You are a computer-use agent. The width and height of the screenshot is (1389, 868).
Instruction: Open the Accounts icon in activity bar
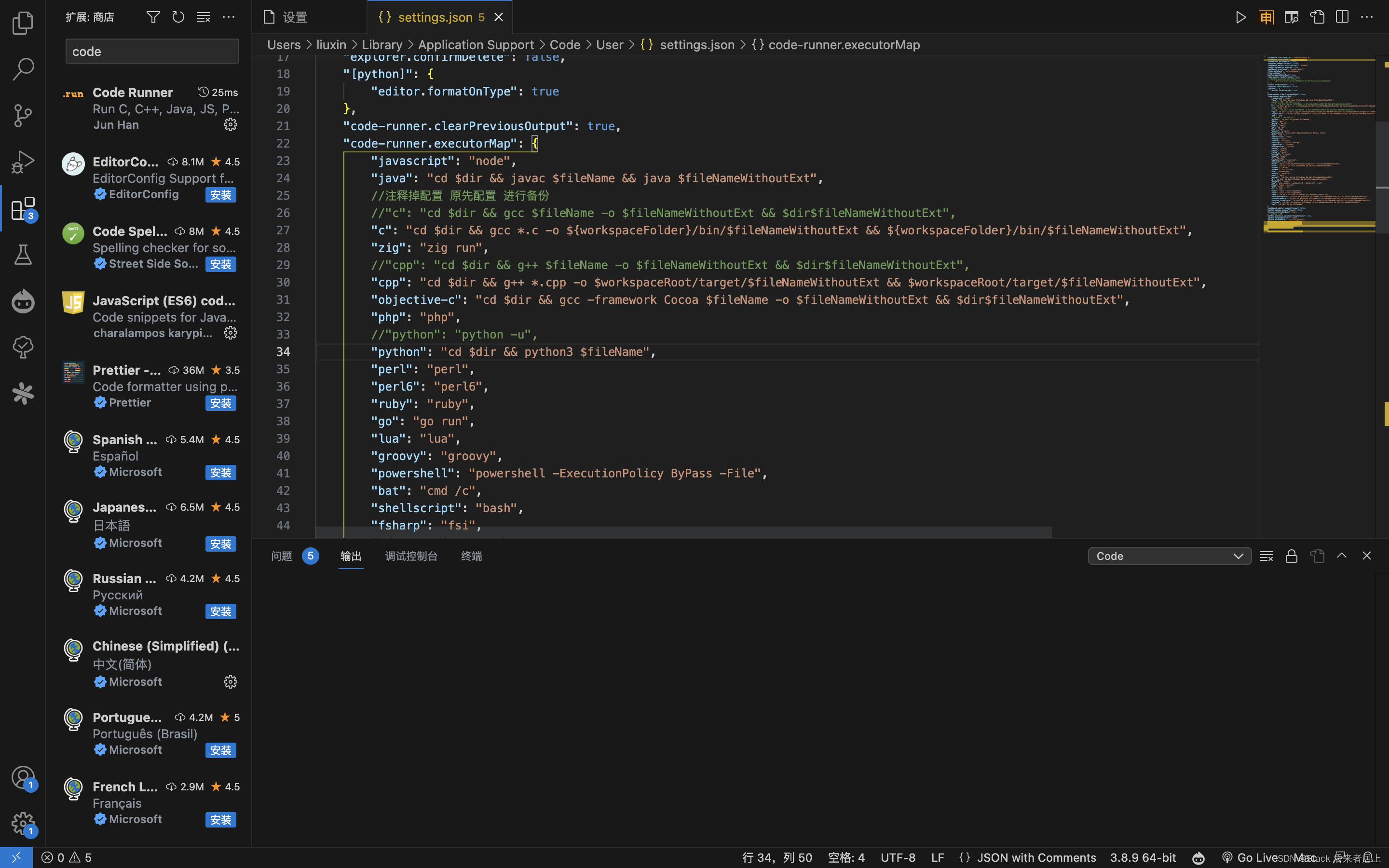tap(23, 778)
